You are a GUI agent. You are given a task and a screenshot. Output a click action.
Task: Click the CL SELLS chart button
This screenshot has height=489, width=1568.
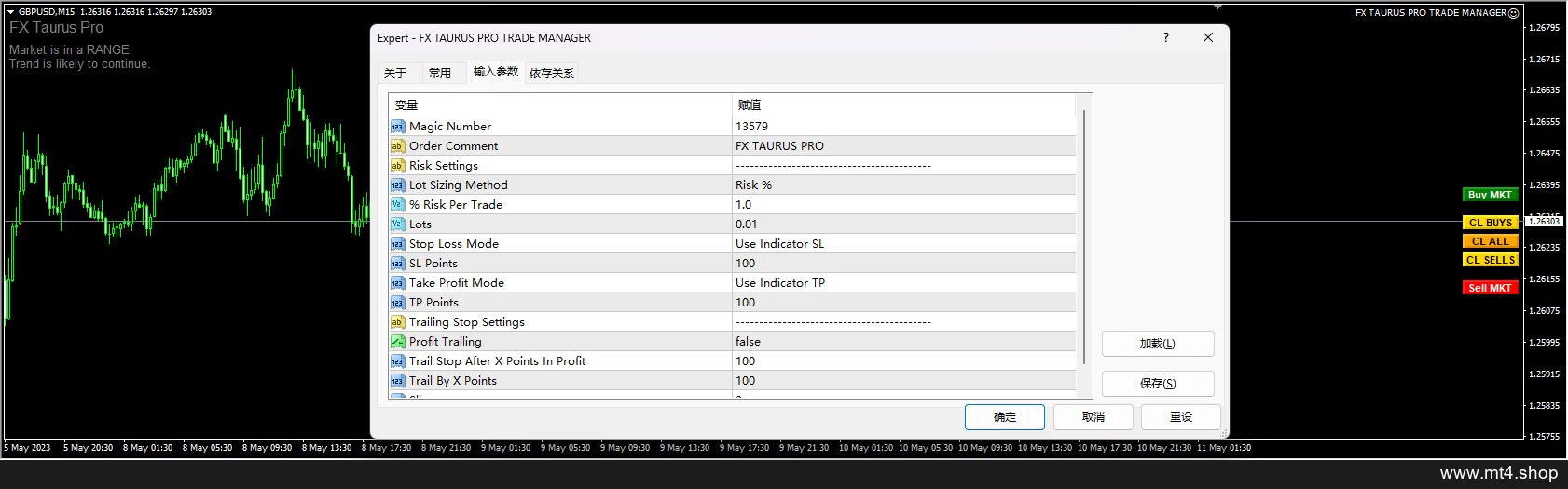click(1490, 260)
